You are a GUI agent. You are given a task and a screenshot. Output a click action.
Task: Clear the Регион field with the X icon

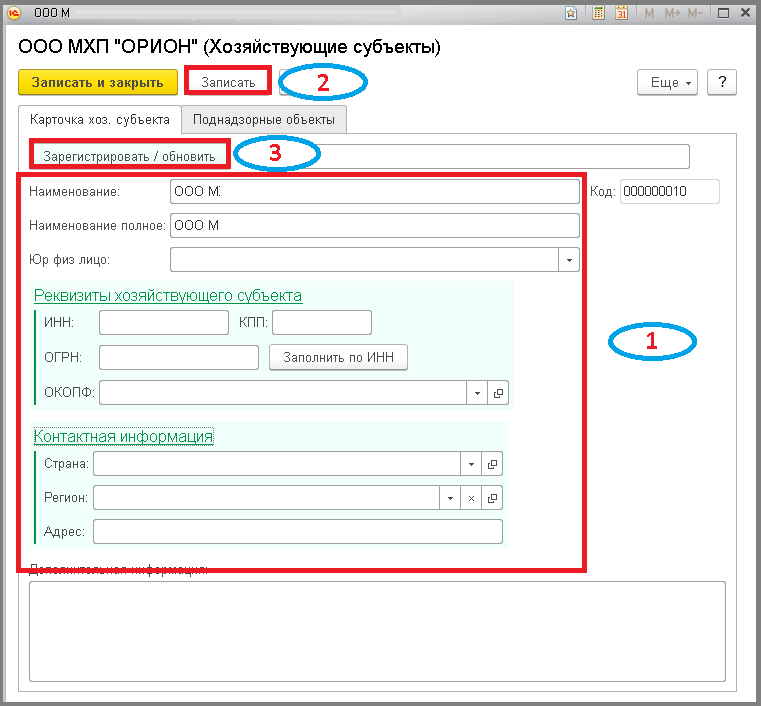(x=471, y=498)
